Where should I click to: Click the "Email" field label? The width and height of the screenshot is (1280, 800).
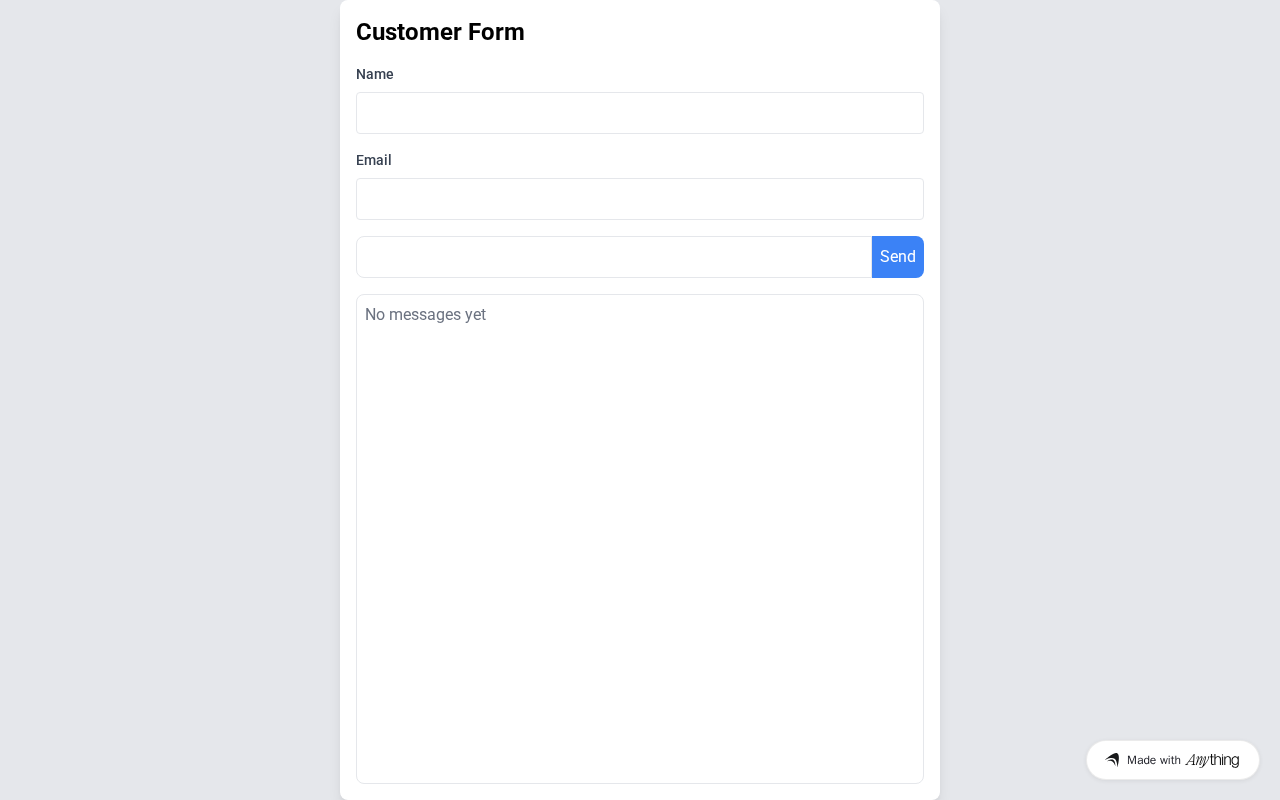374,160
